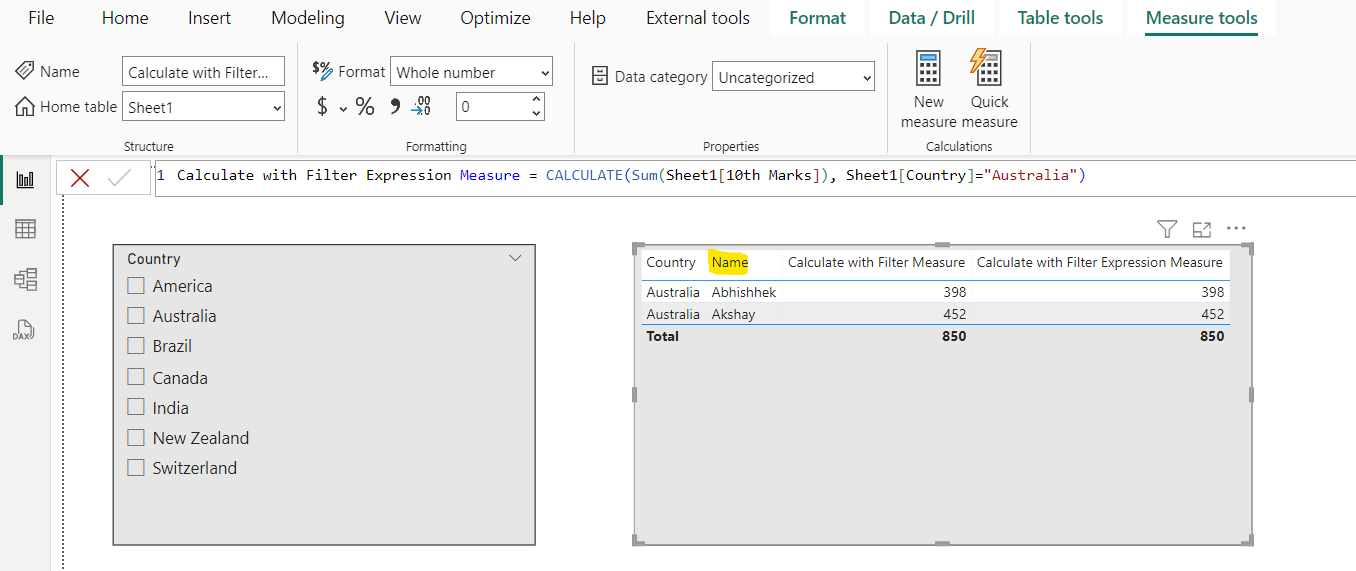
Task: Cancel the formula edit with X
Action: point(80,178)
